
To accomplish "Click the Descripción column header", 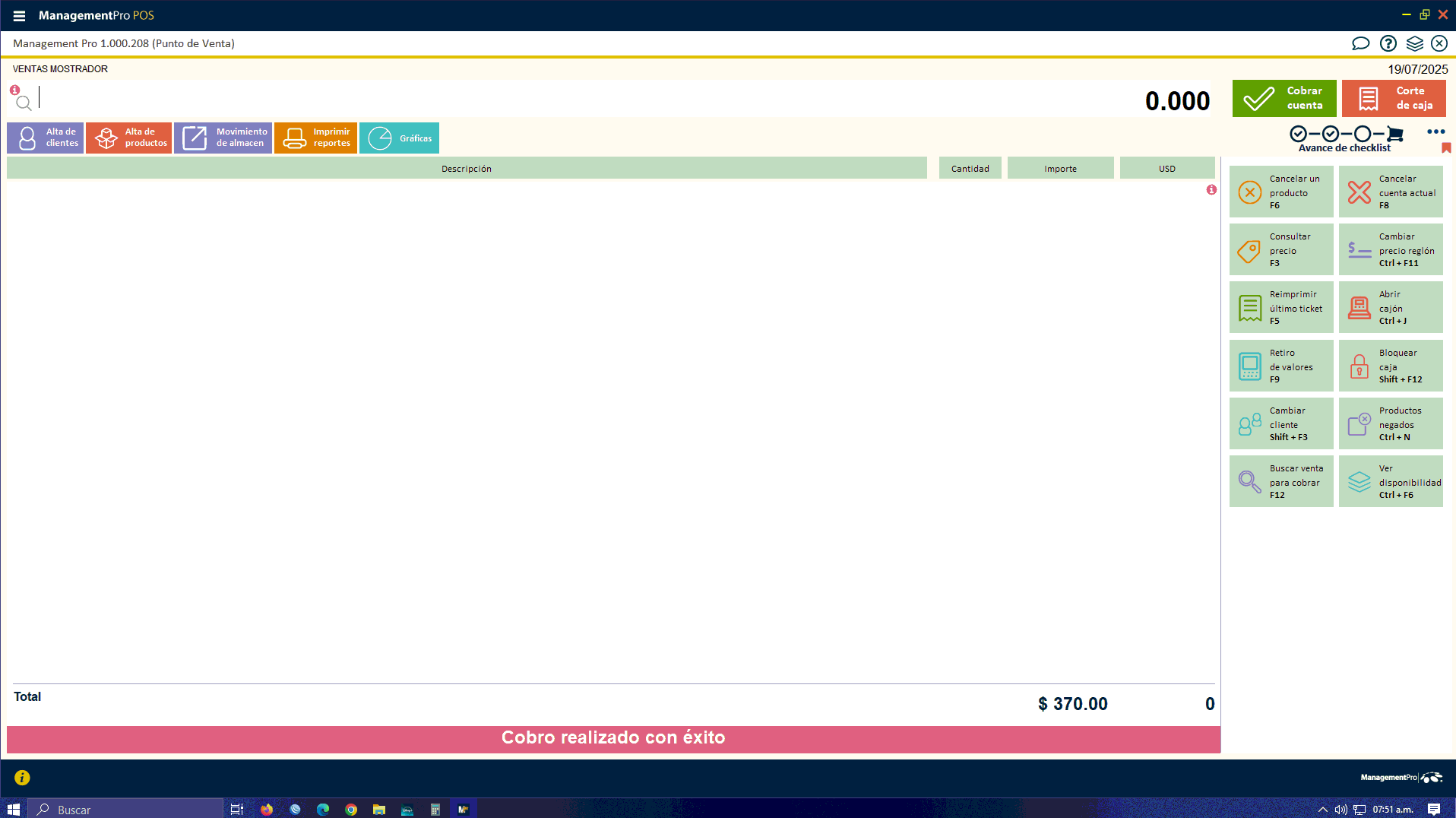I will tap(467, 168).
